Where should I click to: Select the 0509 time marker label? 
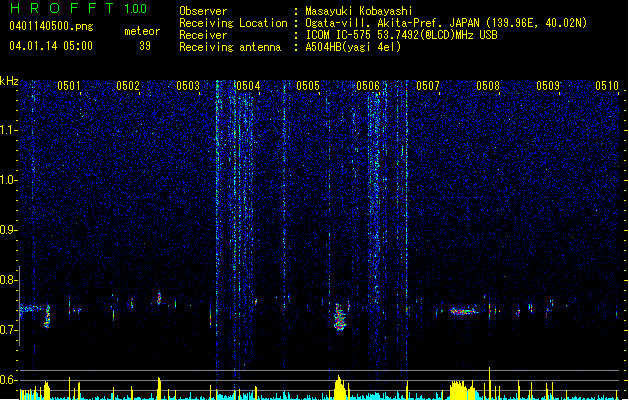(x=548, y=86)
